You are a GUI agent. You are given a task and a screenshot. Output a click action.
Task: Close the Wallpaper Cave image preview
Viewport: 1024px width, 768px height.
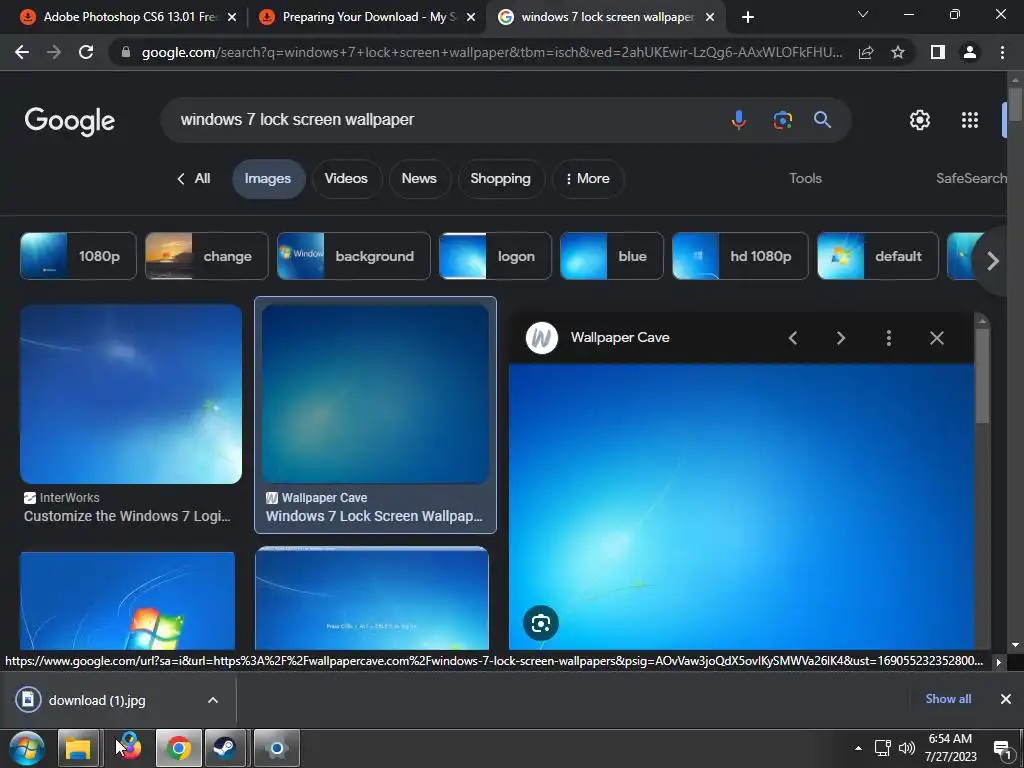coord(936,338)
